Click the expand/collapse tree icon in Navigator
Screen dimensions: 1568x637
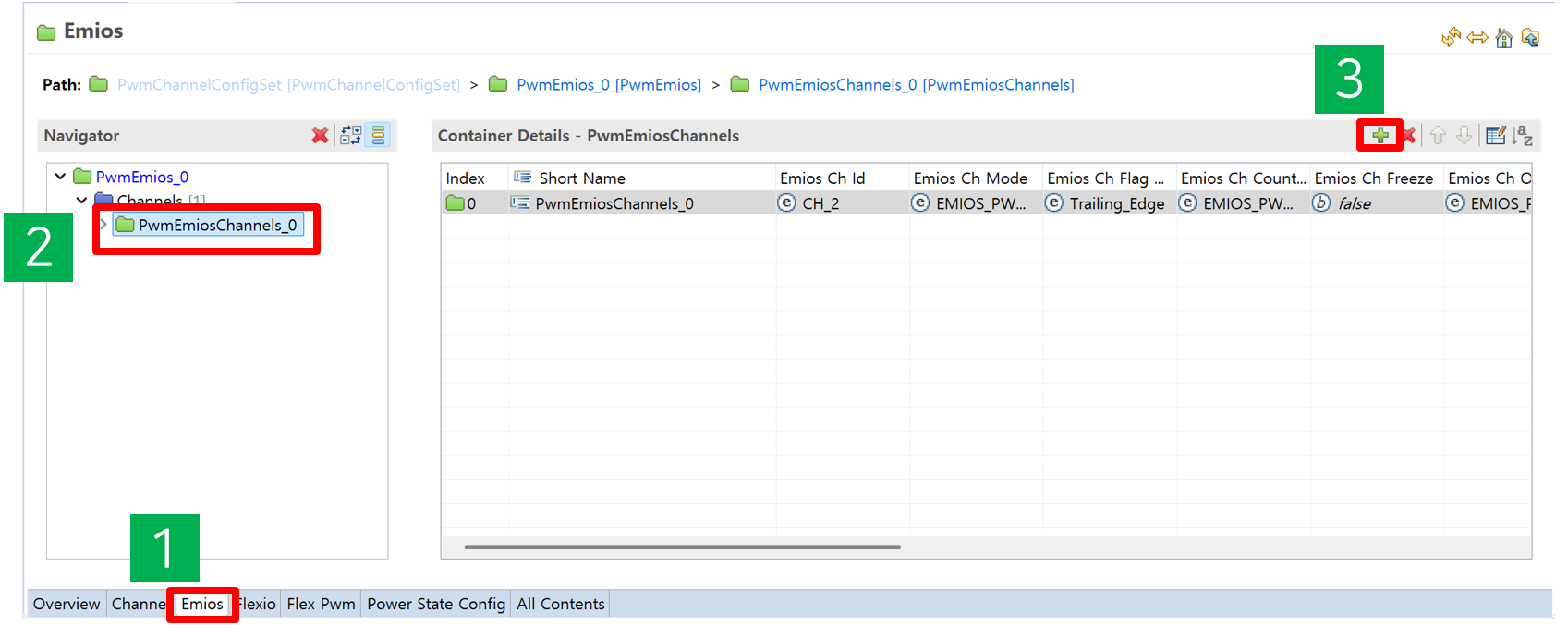[350, 136]
